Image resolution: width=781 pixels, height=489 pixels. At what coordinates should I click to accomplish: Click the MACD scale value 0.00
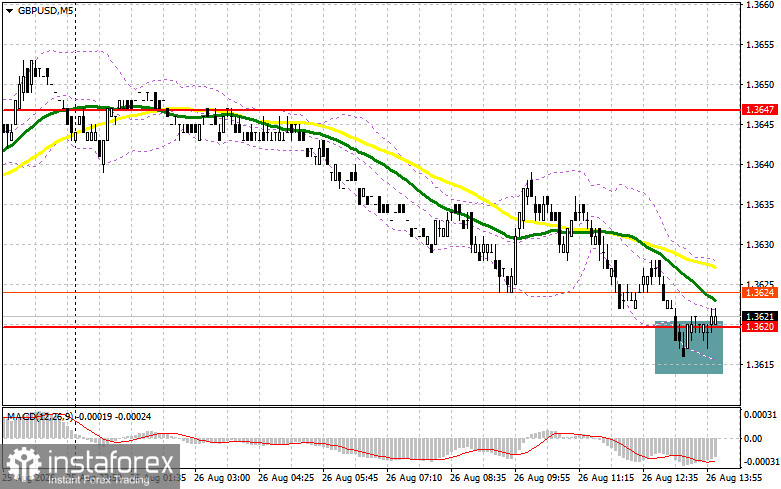click(x=753, y=438)
